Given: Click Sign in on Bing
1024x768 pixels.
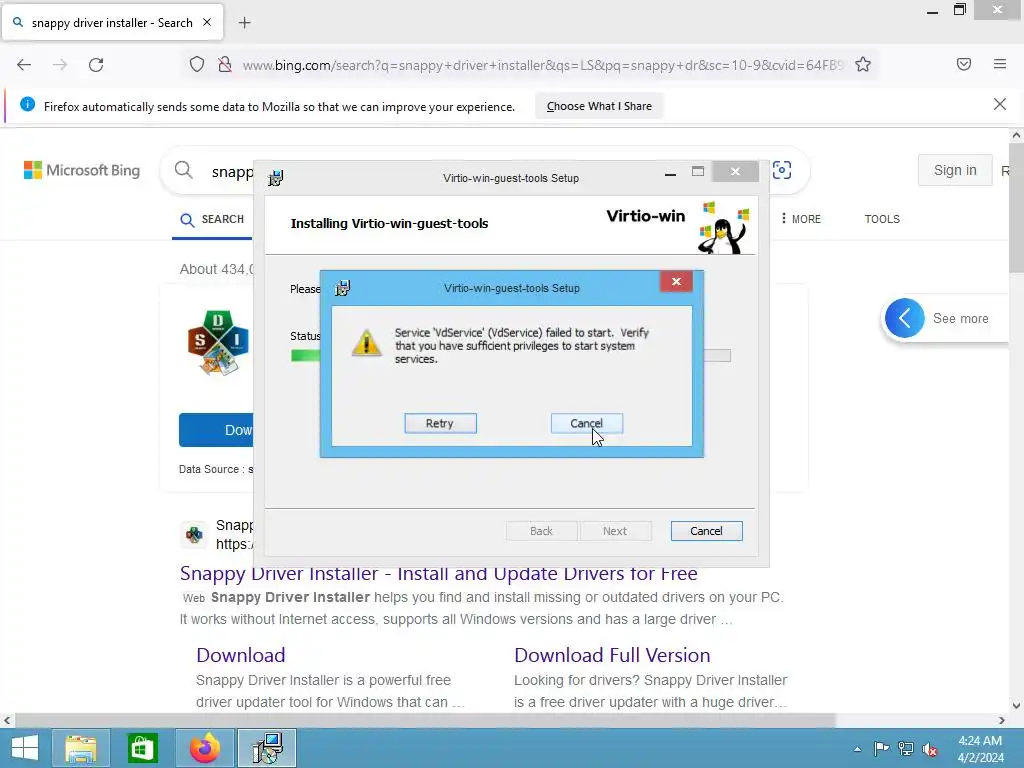Looking at the screenshot, I should coord(955,170).
